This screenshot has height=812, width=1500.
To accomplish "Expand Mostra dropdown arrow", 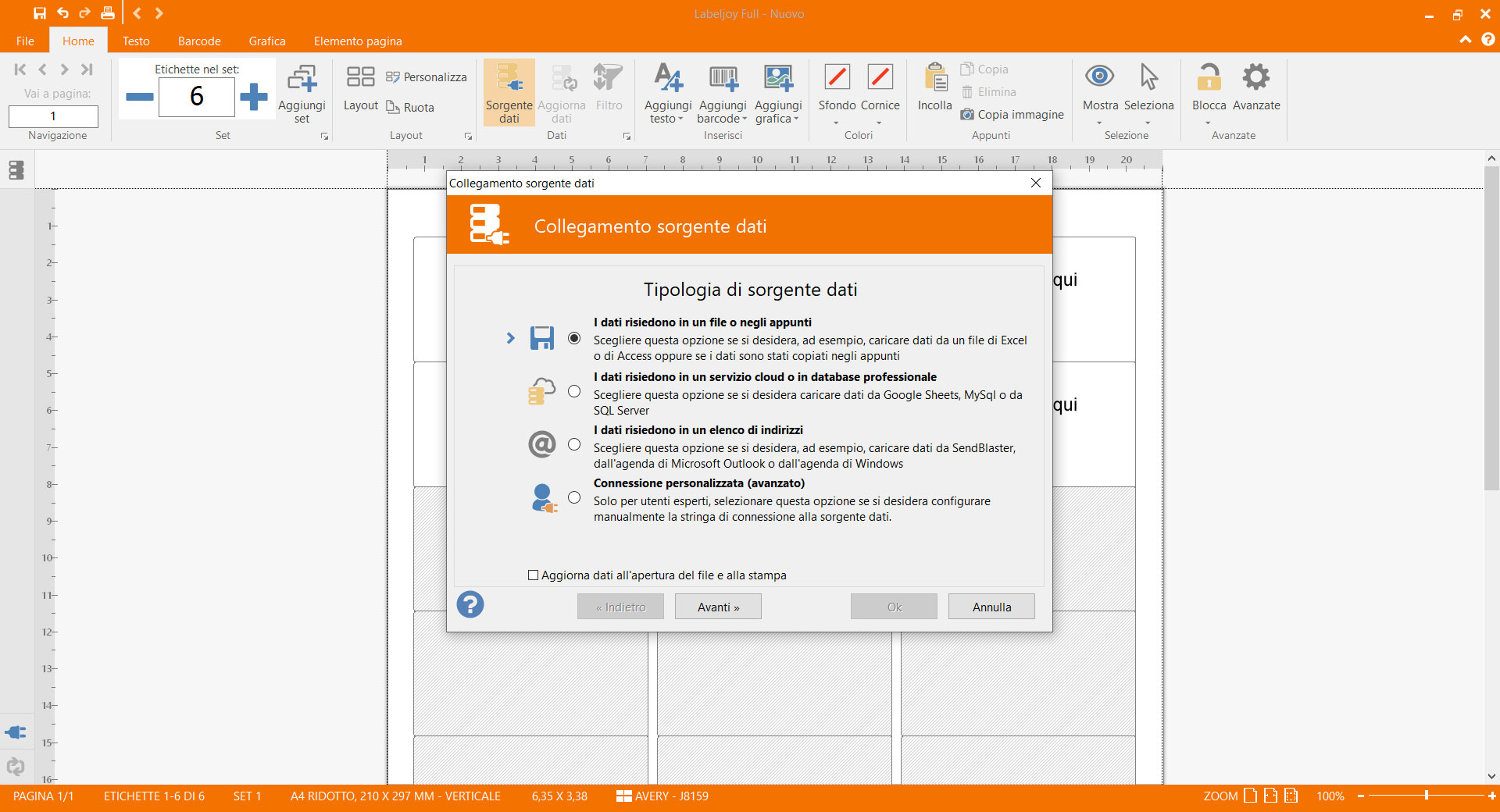I will click(1099, 123).
